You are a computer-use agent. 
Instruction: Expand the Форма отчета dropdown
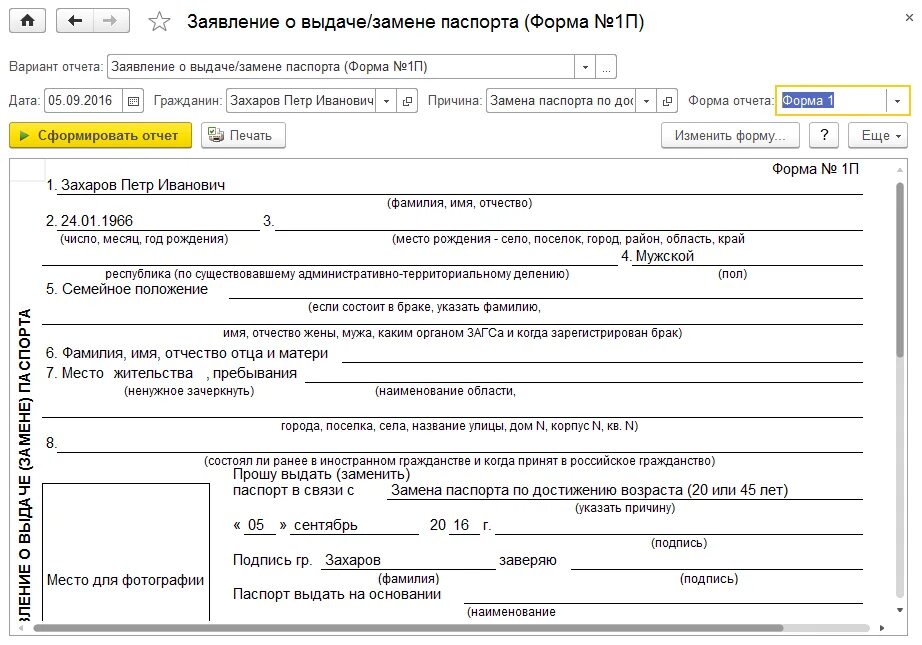(897, 101)
